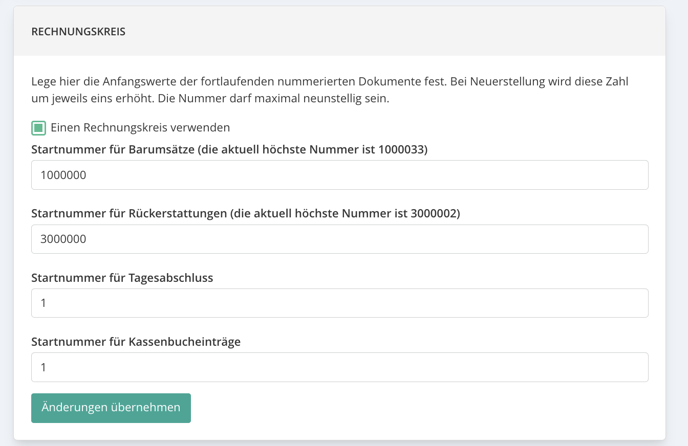Click the 'Startnummer für Tagesabschluss' label
The width and height of the screenshot is (688, 446).
point(122,278)
